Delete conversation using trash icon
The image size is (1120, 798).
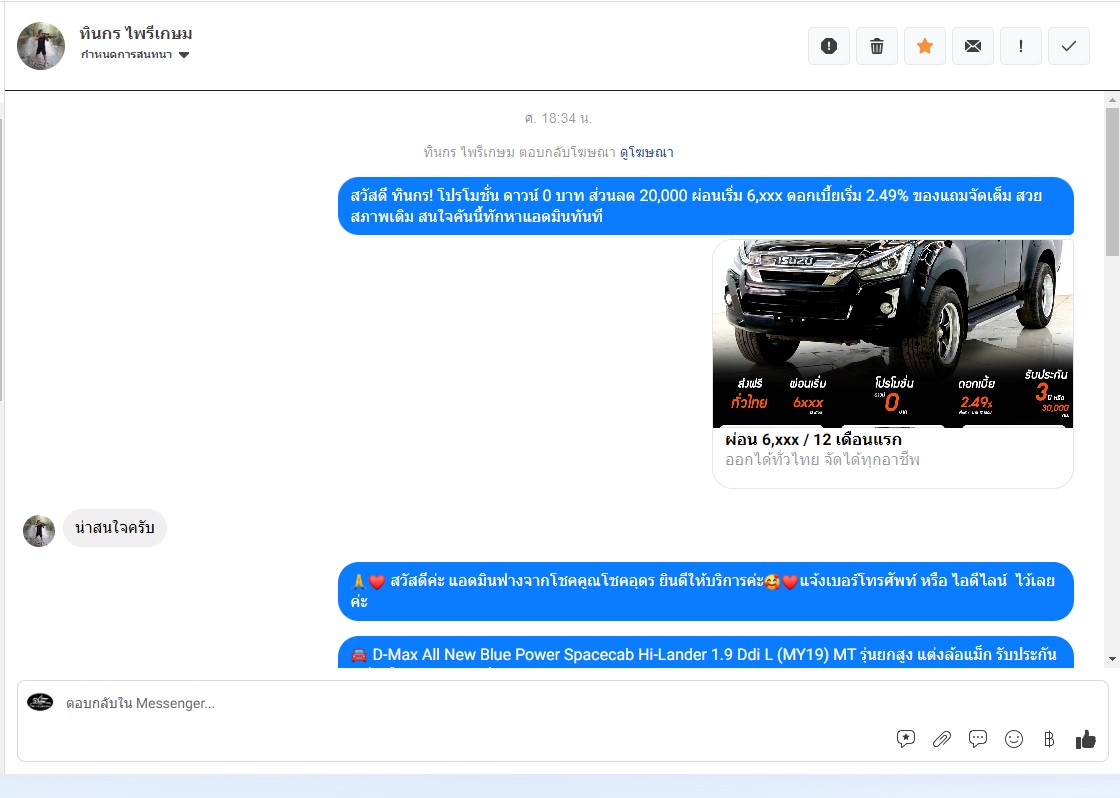876,46
